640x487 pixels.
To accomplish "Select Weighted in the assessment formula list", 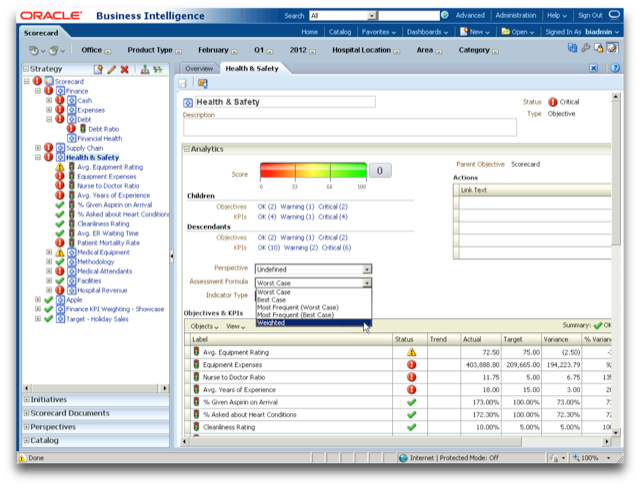I will tap(270, 323).
